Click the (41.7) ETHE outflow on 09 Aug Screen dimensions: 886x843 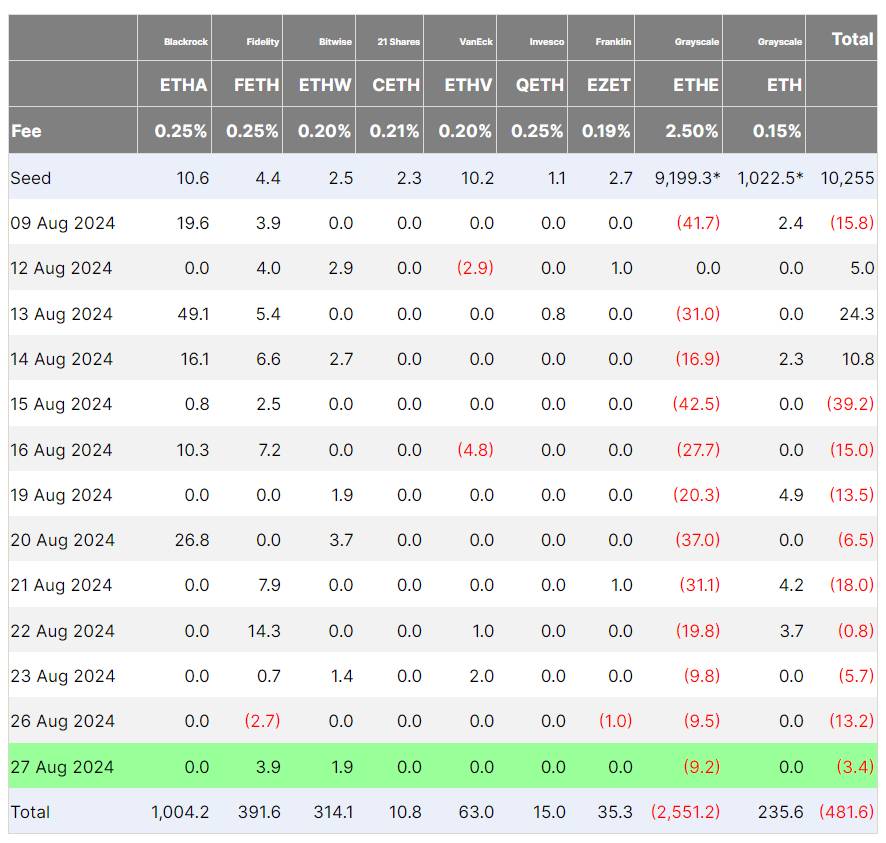698,223
